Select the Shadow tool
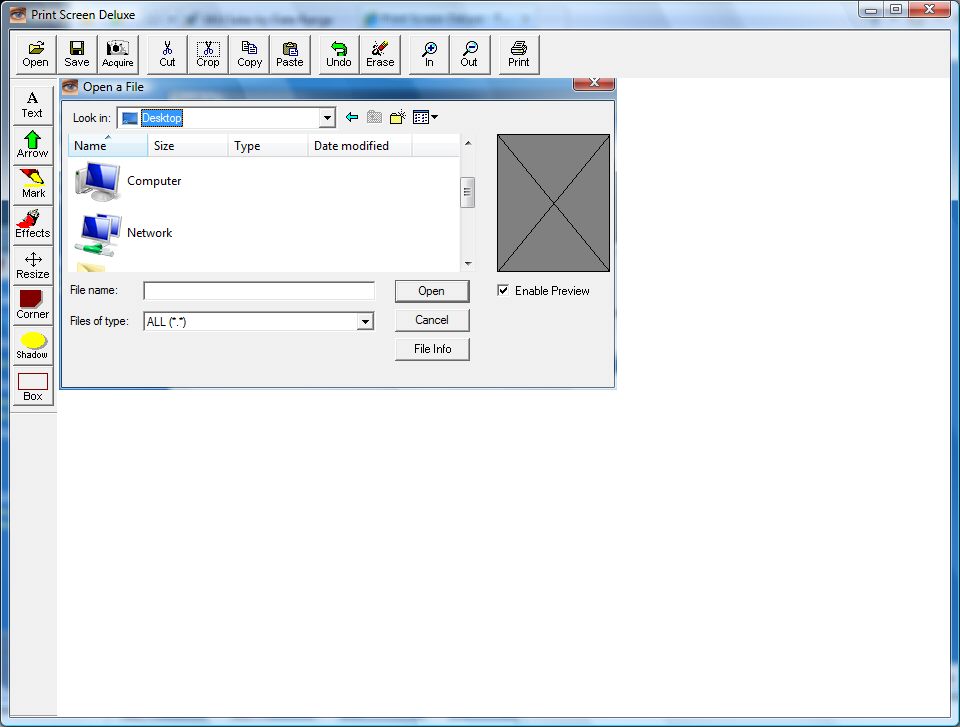The height and width of the screenshot is (727, 960). pos(32,346)
